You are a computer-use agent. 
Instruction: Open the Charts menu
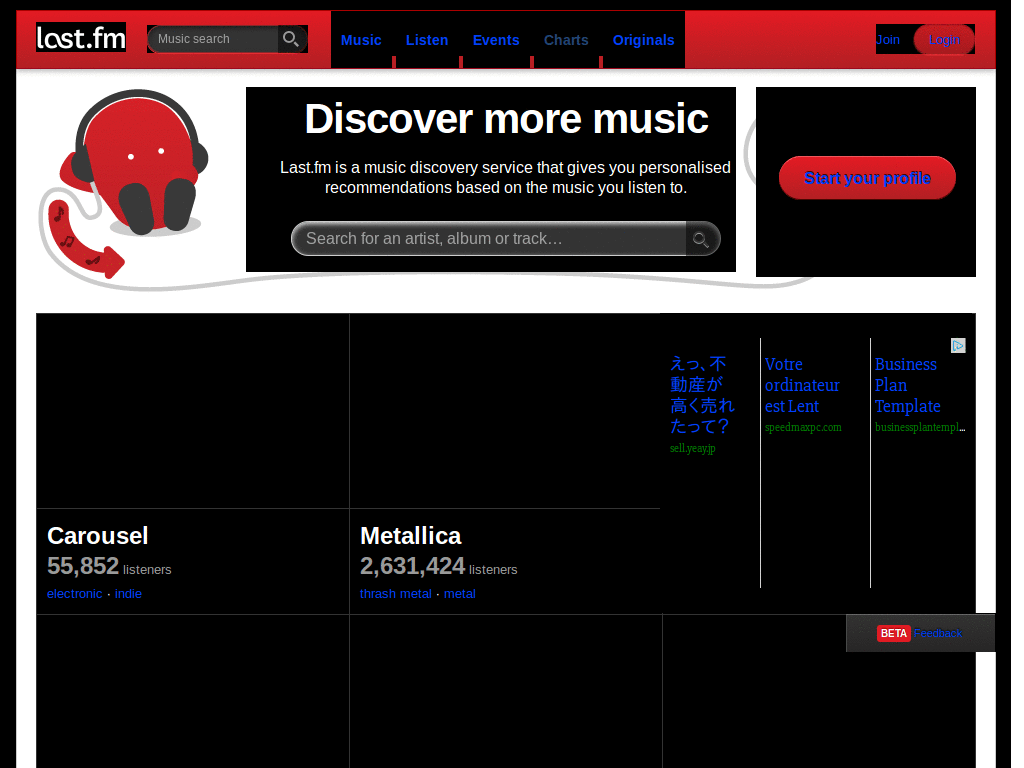point(566,40)
